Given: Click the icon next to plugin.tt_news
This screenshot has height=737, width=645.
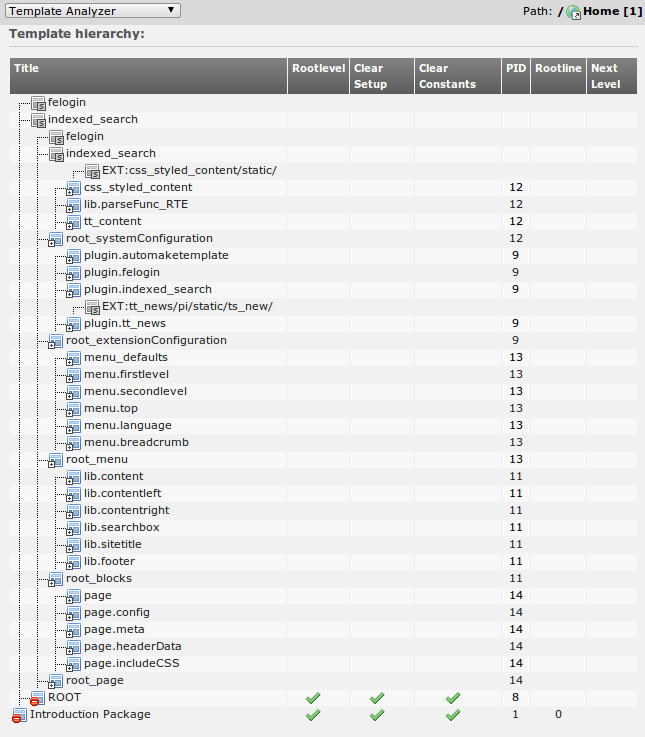Looking at the screenshot, I should (x=74, y=324).
